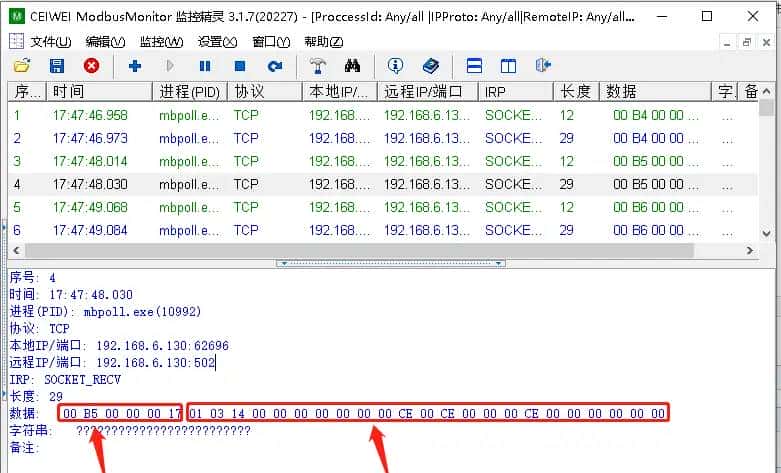
Task: Sort by the 数据 column header
Action: pos(655,92)
